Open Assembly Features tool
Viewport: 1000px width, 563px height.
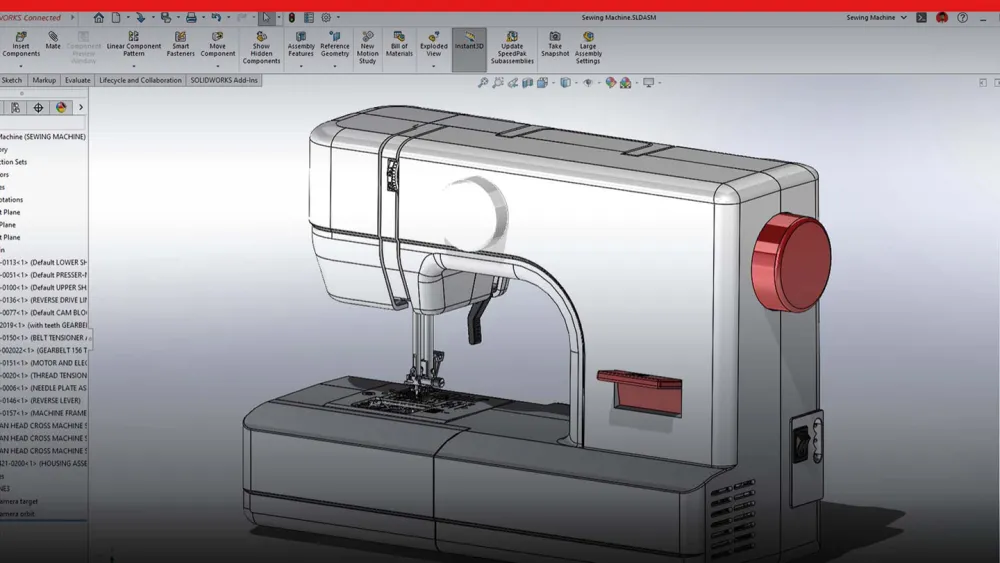coord(301,45)
